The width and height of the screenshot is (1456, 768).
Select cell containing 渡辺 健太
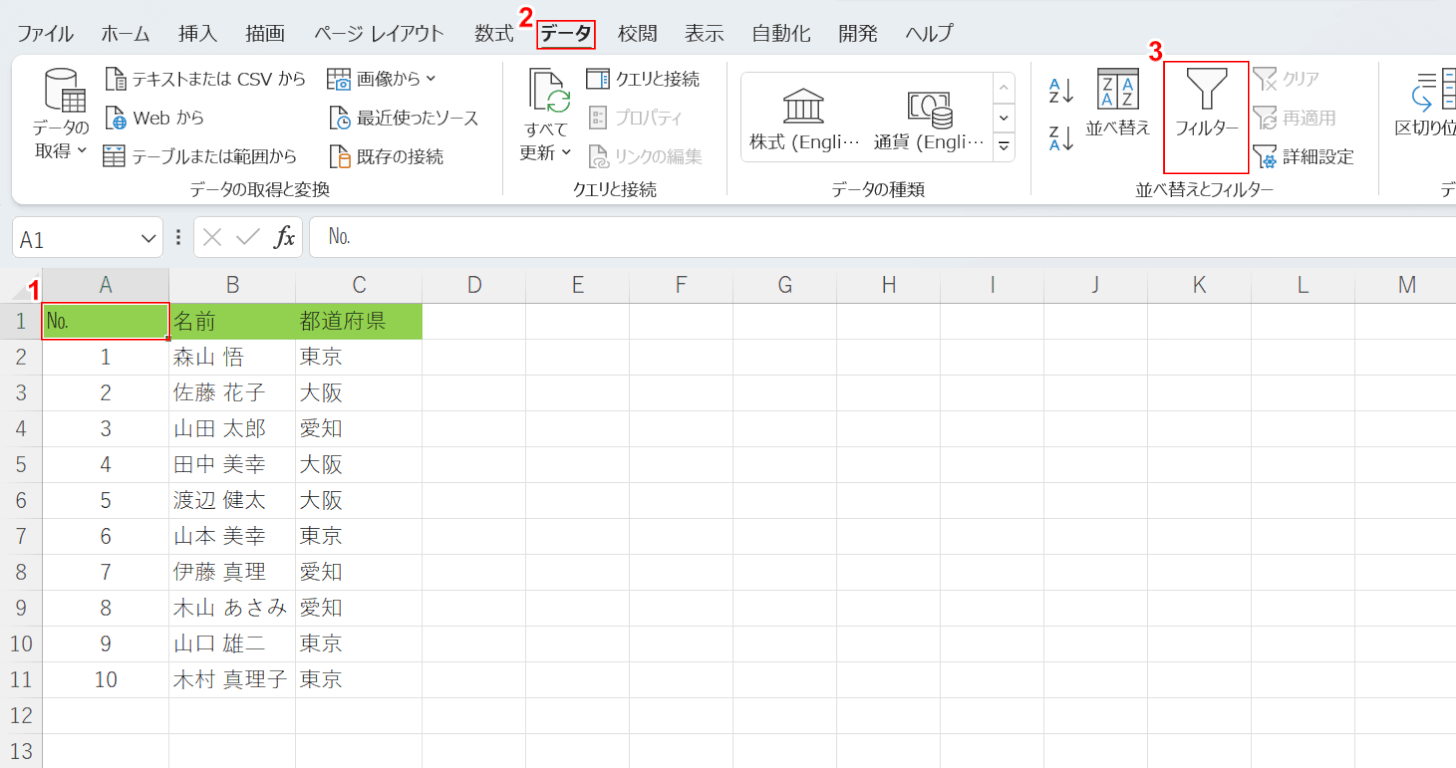pyautogui.click(x=232, y=500)
